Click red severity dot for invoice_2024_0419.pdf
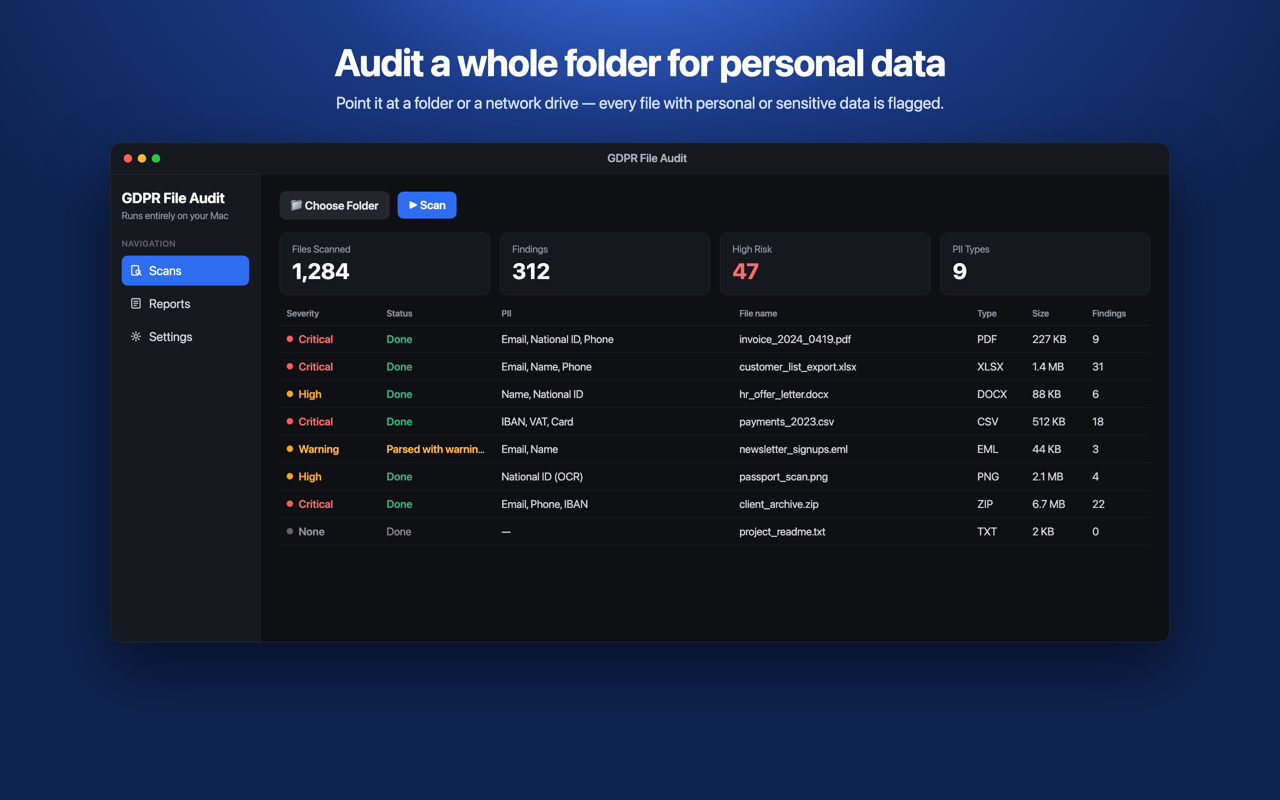This screenshot has height=800, width=1280. 290,339
